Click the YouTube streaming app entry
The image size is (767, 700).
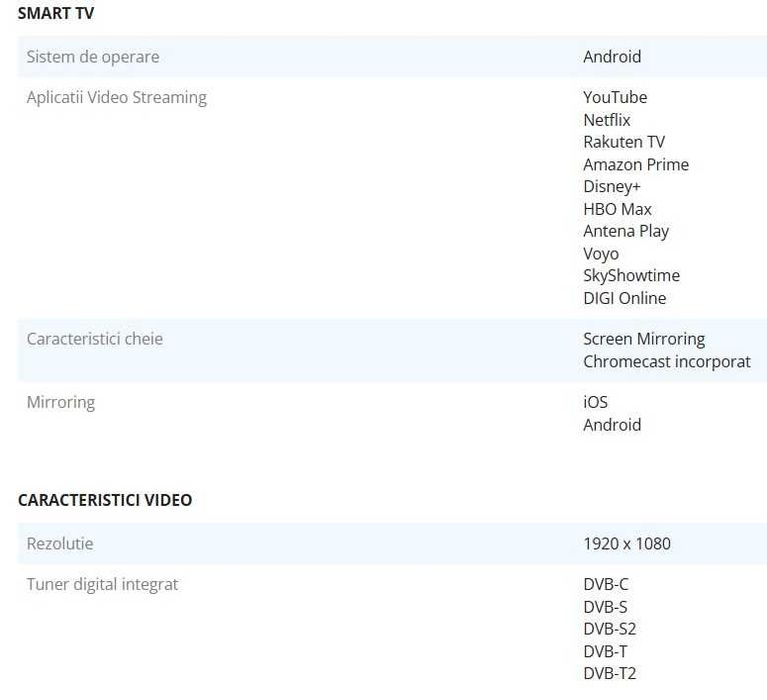(x=615, y=97)
